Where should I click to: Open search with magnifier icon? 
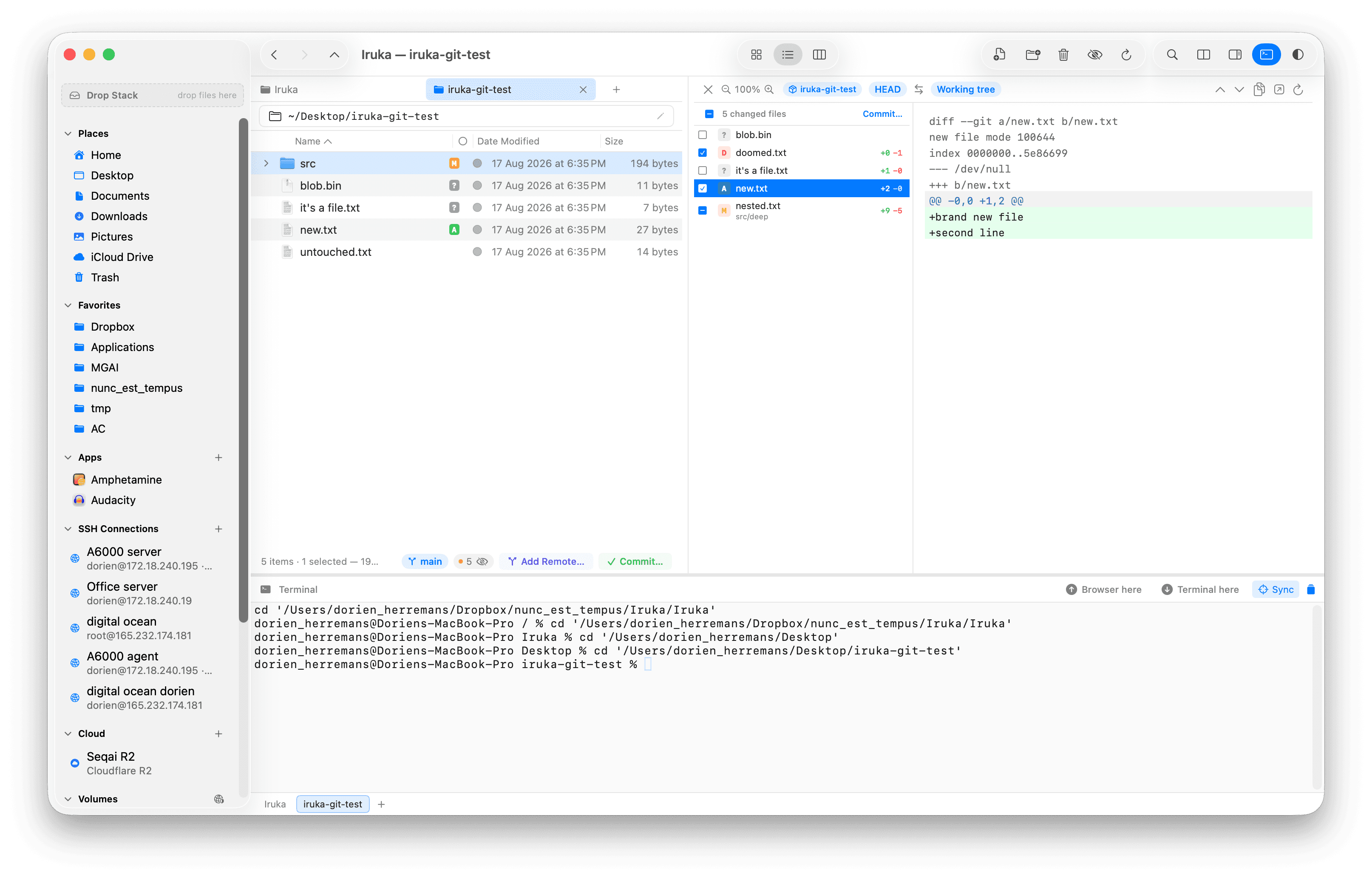coord(1172,55)
